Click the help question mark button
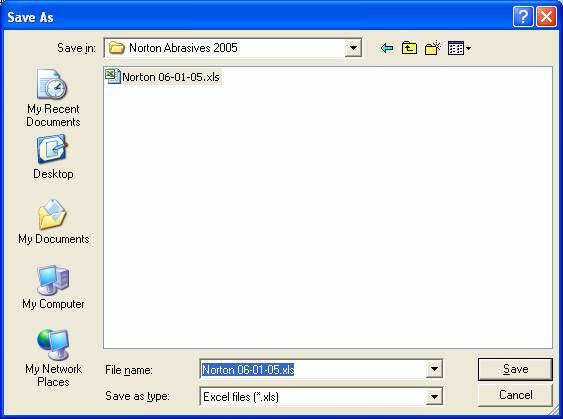Screen dimensions: 563x419 pyautogui.click(x=523, y=17)
